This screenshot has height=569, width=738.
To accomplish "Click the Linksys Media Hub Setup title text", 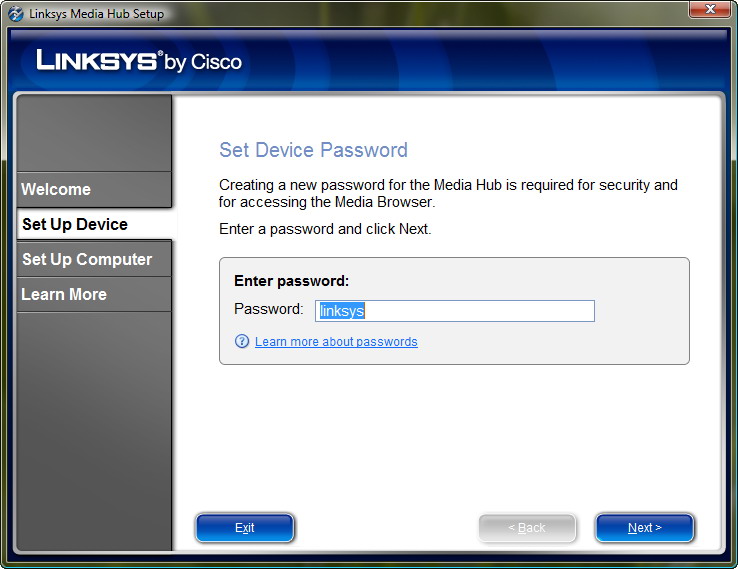I will pos(97,14).
